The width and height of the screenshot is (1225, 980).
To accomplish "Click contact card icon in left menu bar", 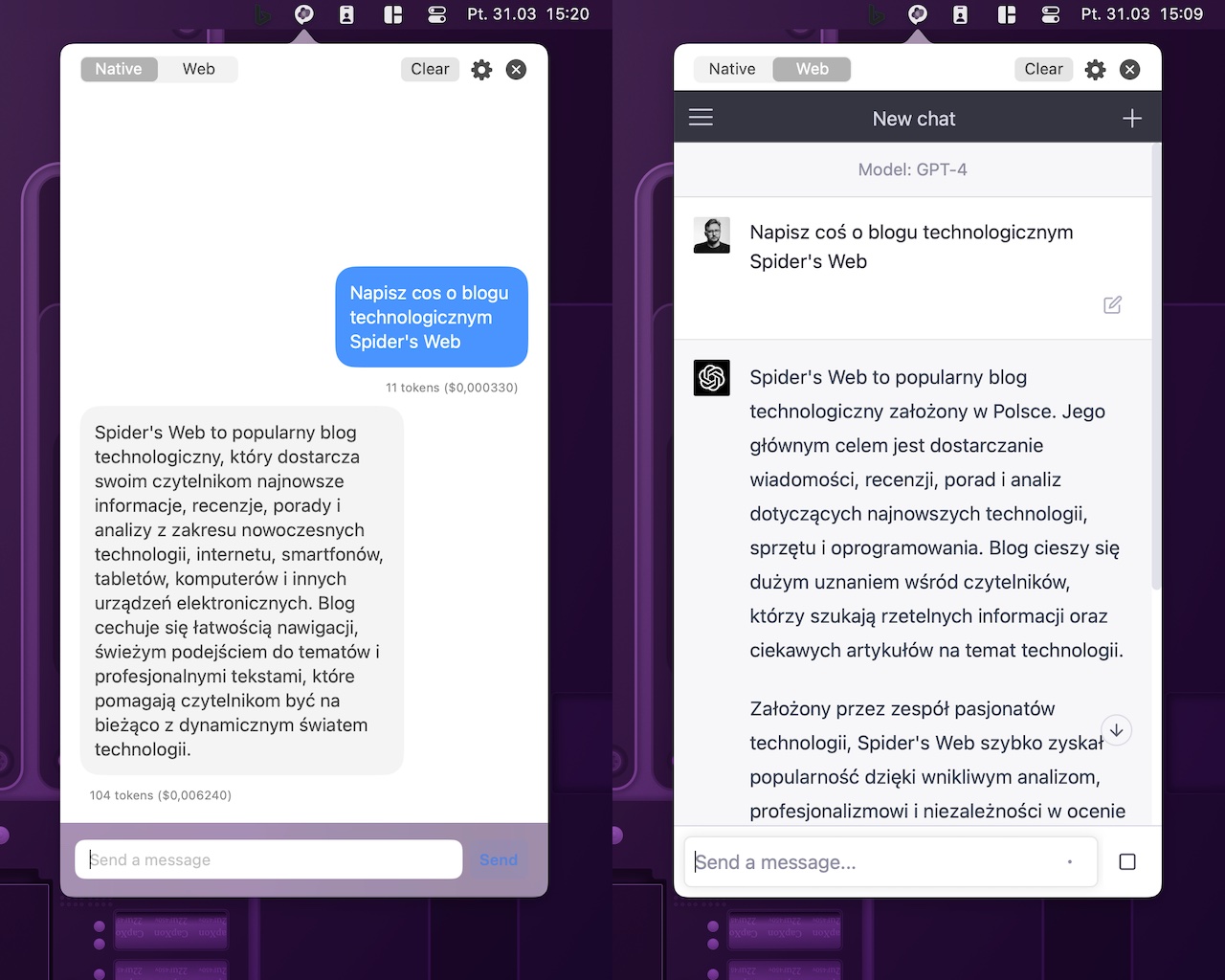I will pyautogui.click(x=346, y=14).
